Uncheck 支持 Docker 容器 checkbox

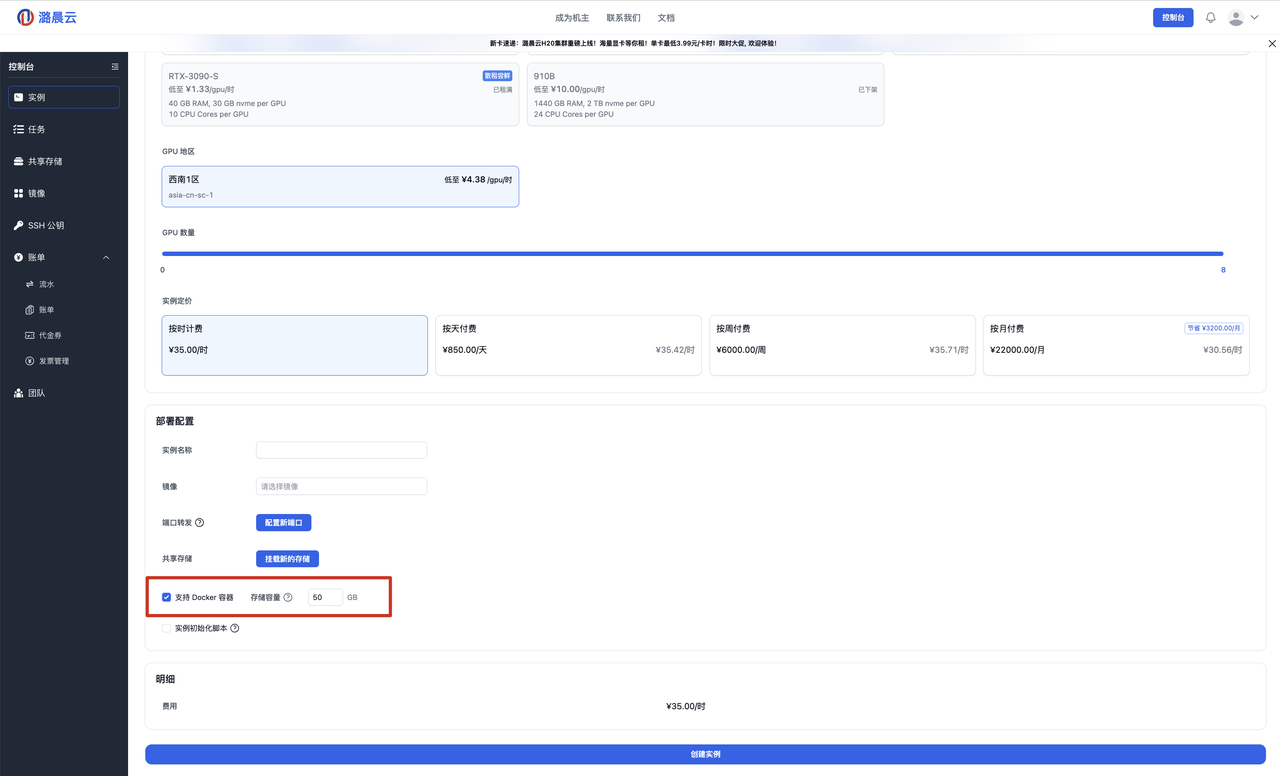[x=166, y=597]
